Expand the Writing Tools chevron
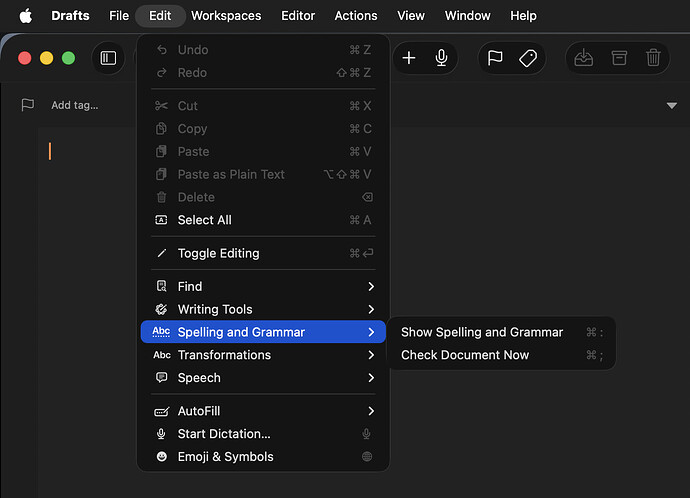The height and width of the screenshot is (498, 690). pos(371,309)
